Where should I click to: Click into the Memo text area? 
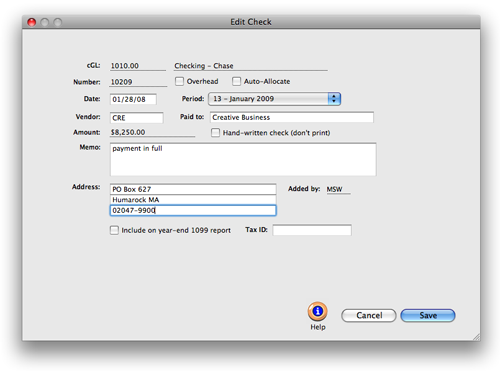point(243,159)
